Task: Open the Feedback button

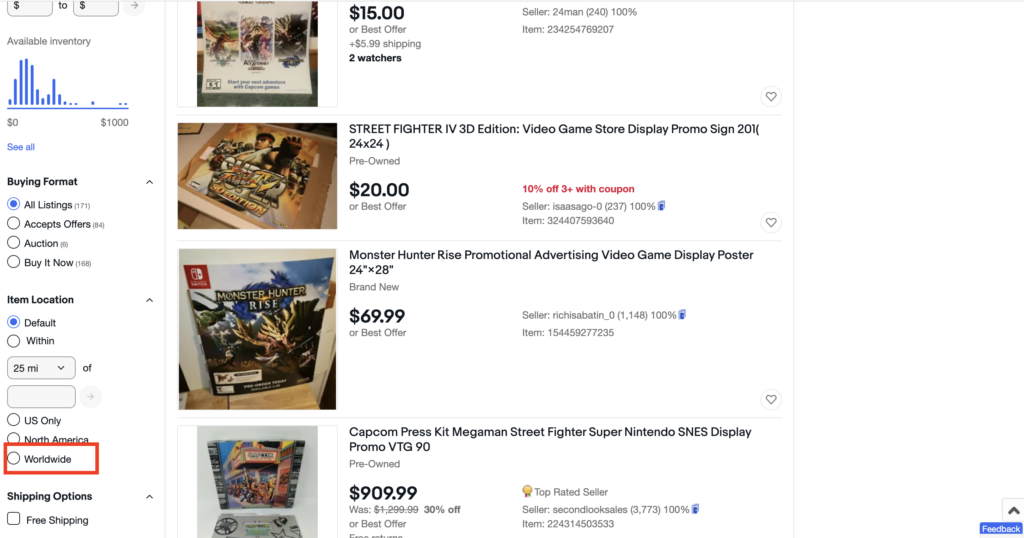Action: click(x=1000, y=529)
